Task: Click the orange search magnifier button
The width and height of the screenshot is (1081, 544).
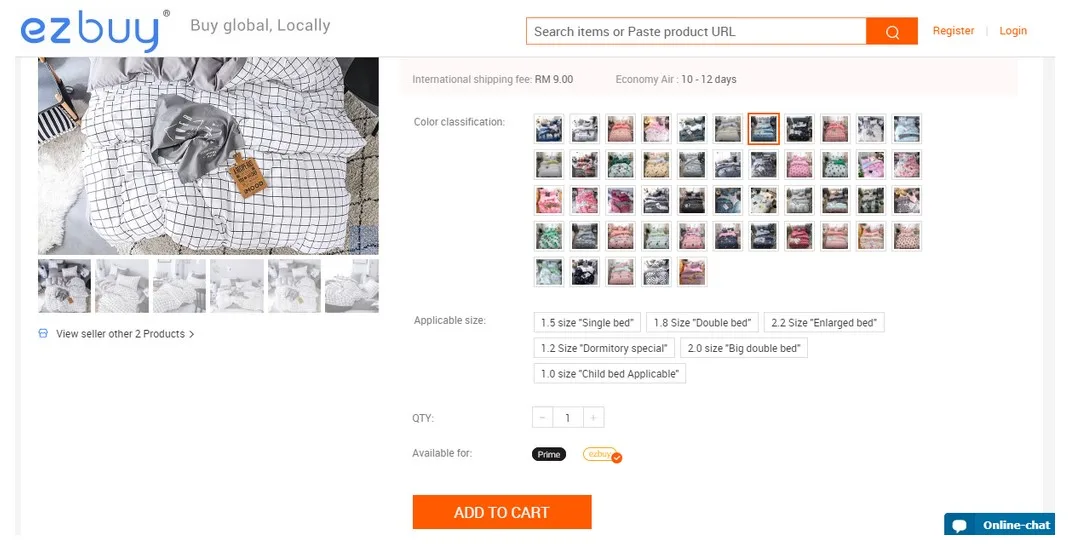Action: pyautogui.click(x=891, y=31)
